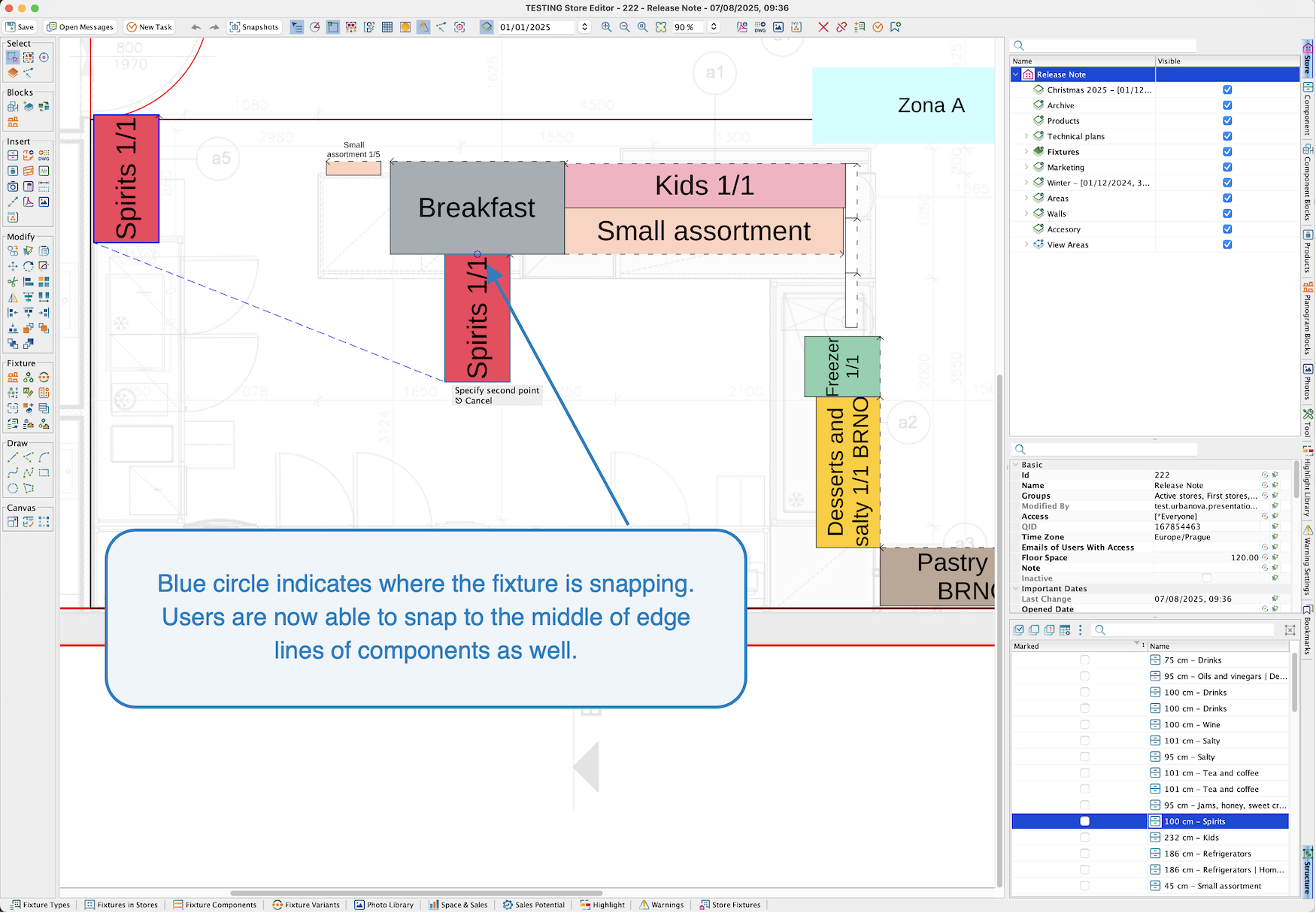Click the mirror icon in Modify palette

pos(13,298)
